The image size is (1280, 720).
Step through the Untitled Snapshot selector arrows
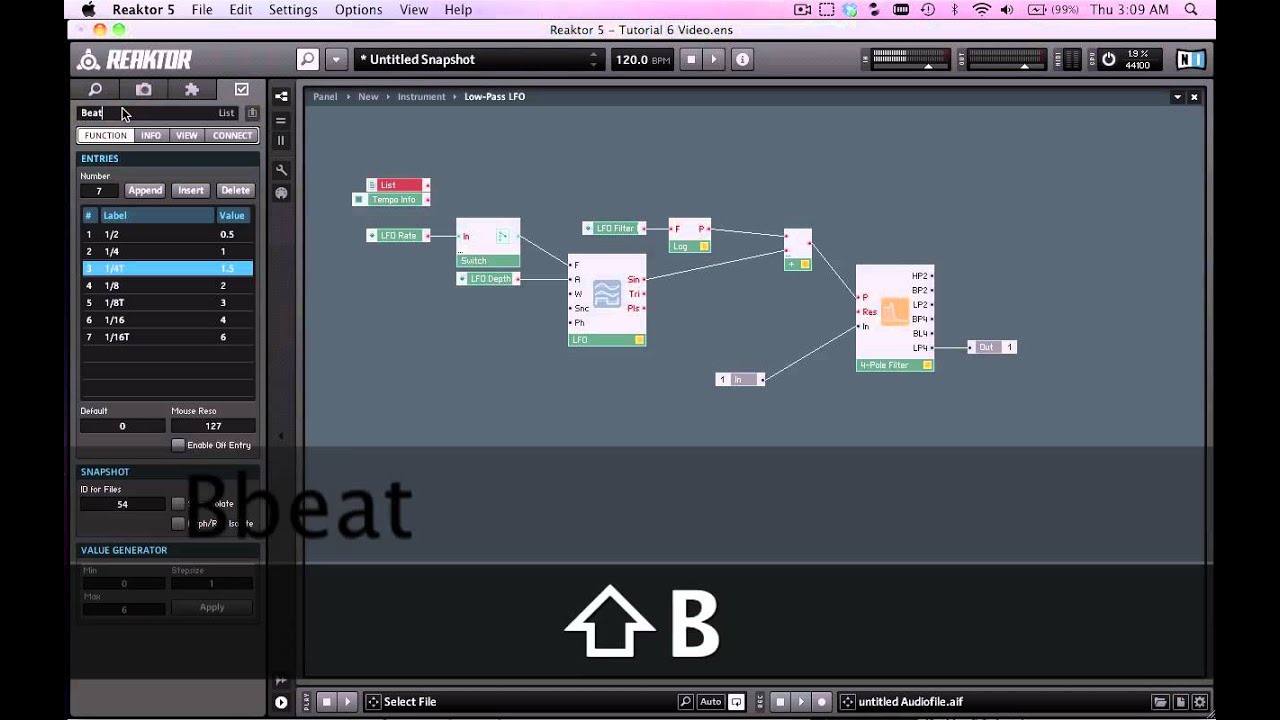click(x=593, y=60)
